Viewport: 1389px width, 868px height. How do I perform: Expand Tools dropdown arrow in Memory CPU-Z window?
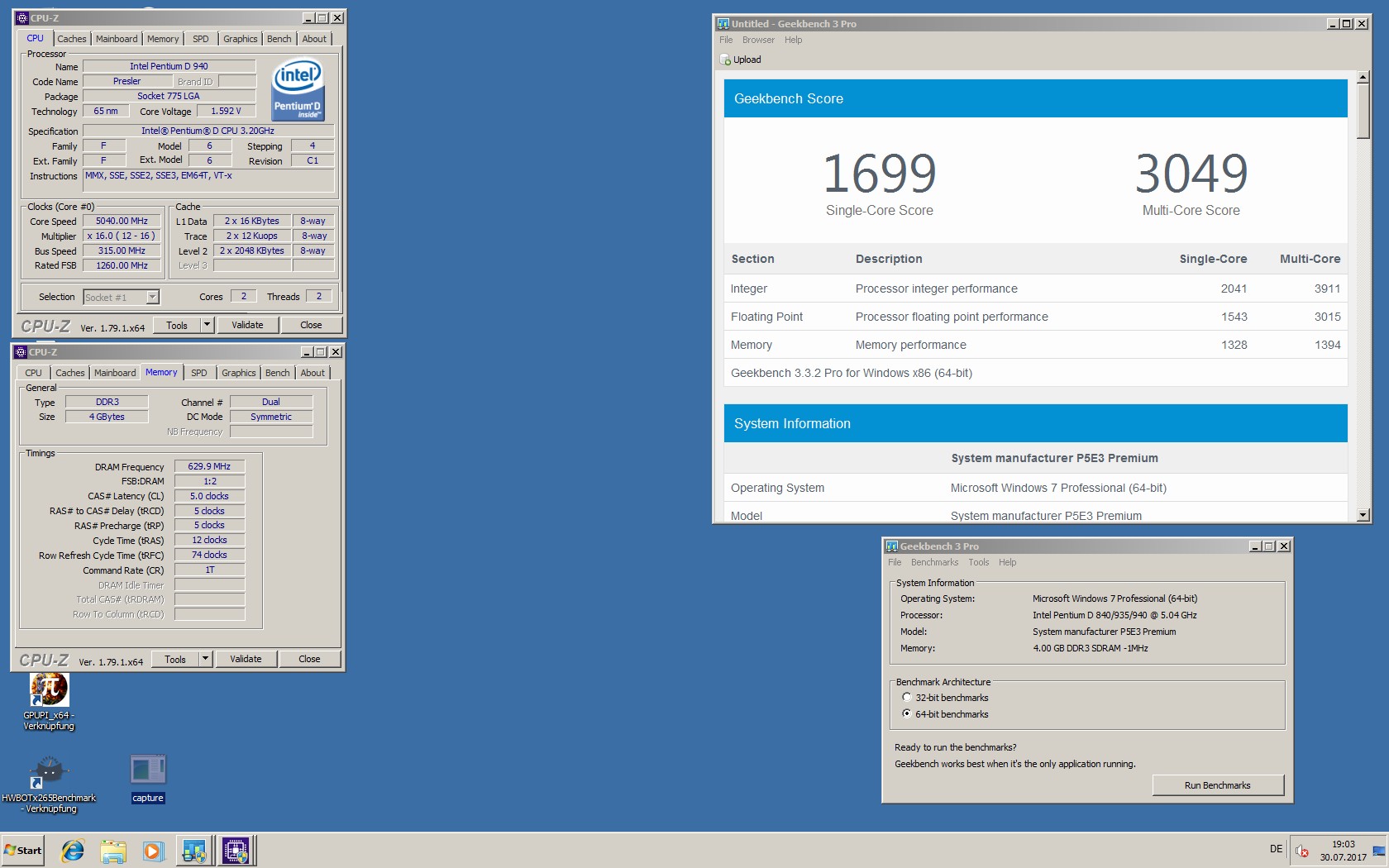pyautogui.click(x=205, y=659)
